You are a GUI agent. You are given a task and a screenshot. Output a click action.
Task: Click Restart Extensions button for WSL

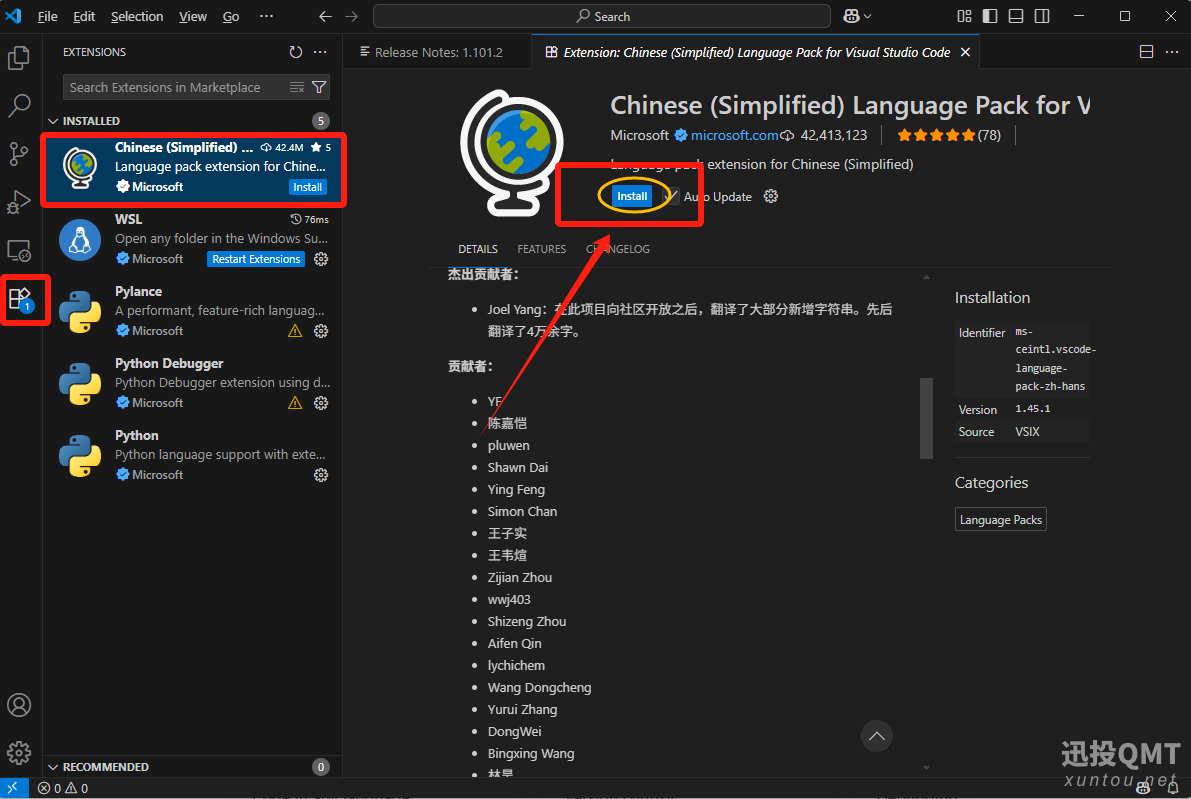(256, 259)
